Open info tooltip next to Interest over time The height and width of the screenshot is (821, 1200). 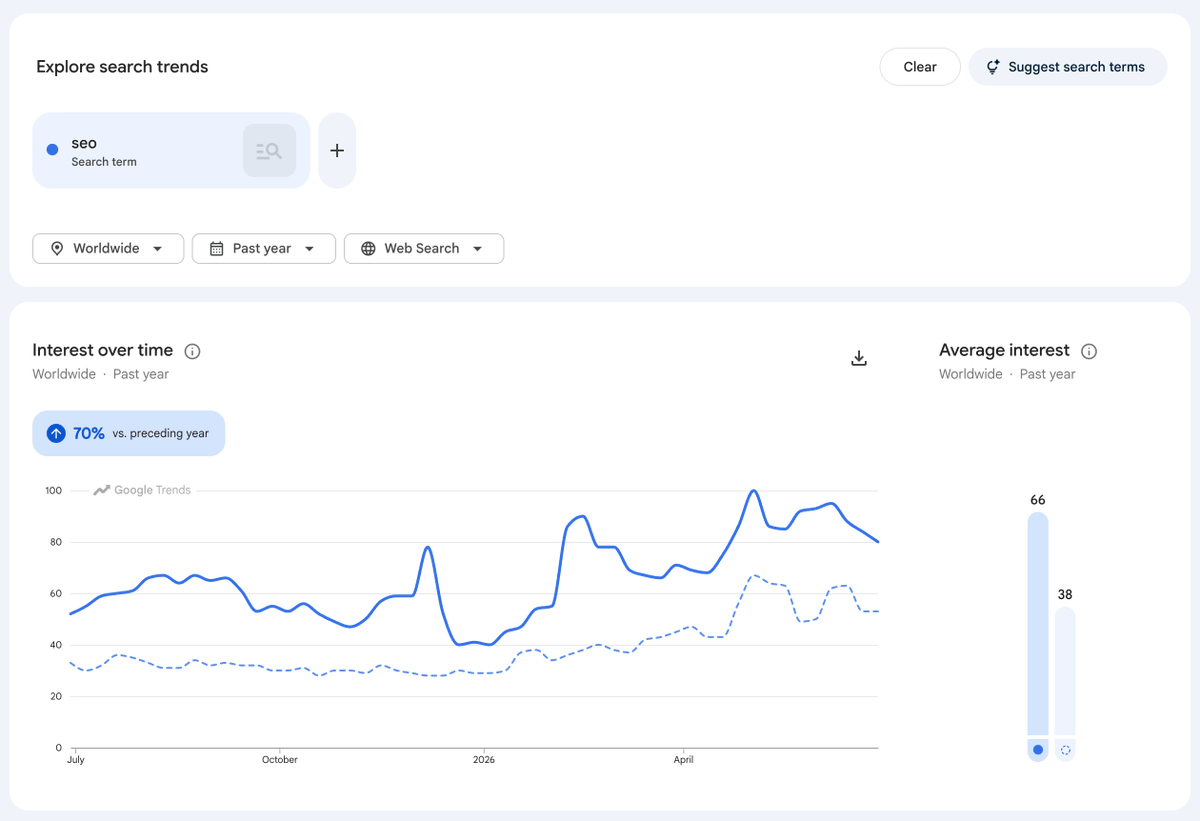click(193, 351)
